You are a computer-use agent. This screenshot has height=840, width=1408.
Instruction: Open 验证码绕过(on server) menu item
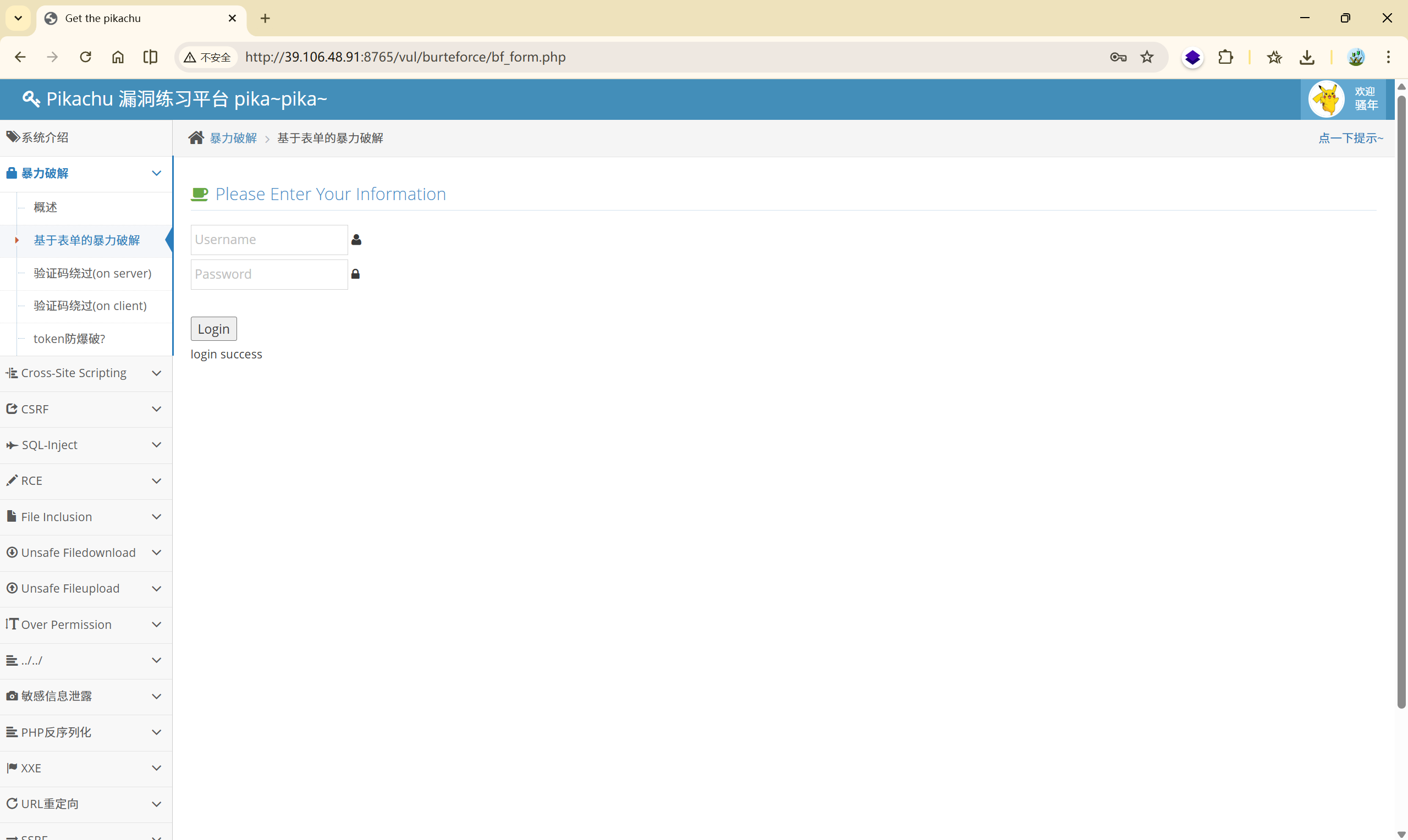coord(92,273)
